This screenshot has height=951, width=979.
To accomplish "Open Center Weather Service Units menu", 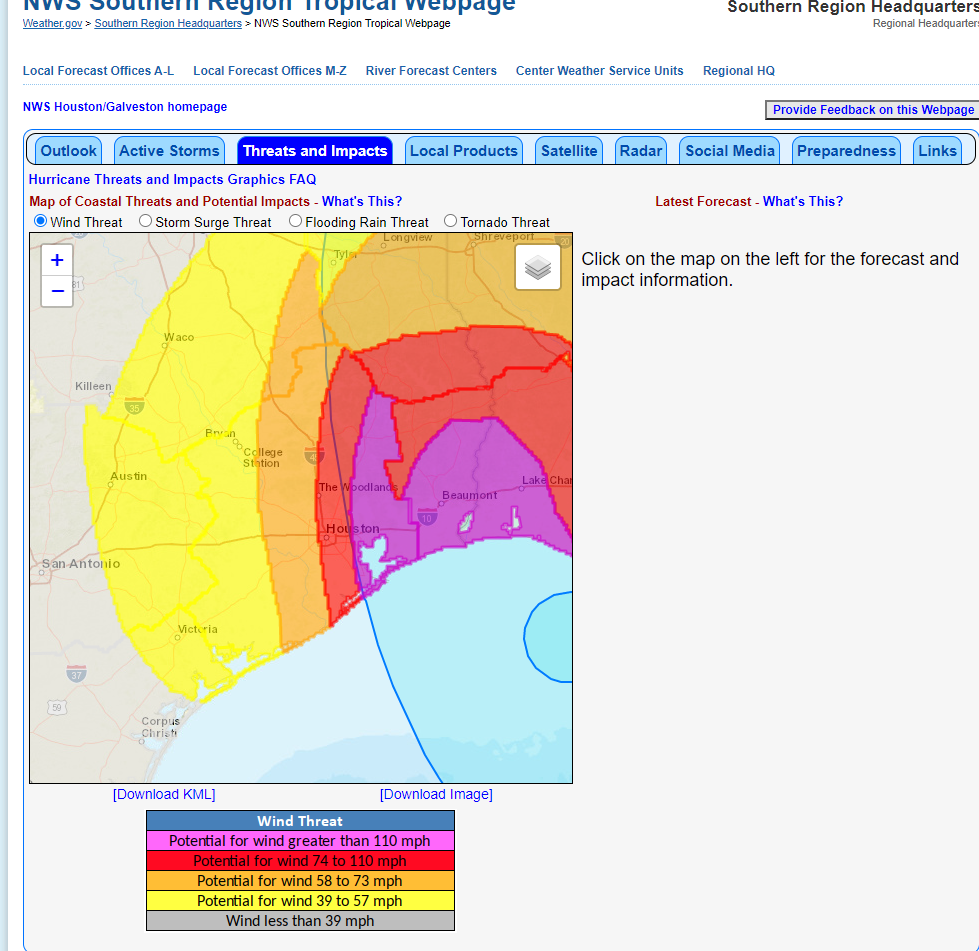I will pyautogui.click(x=599, y=71).
